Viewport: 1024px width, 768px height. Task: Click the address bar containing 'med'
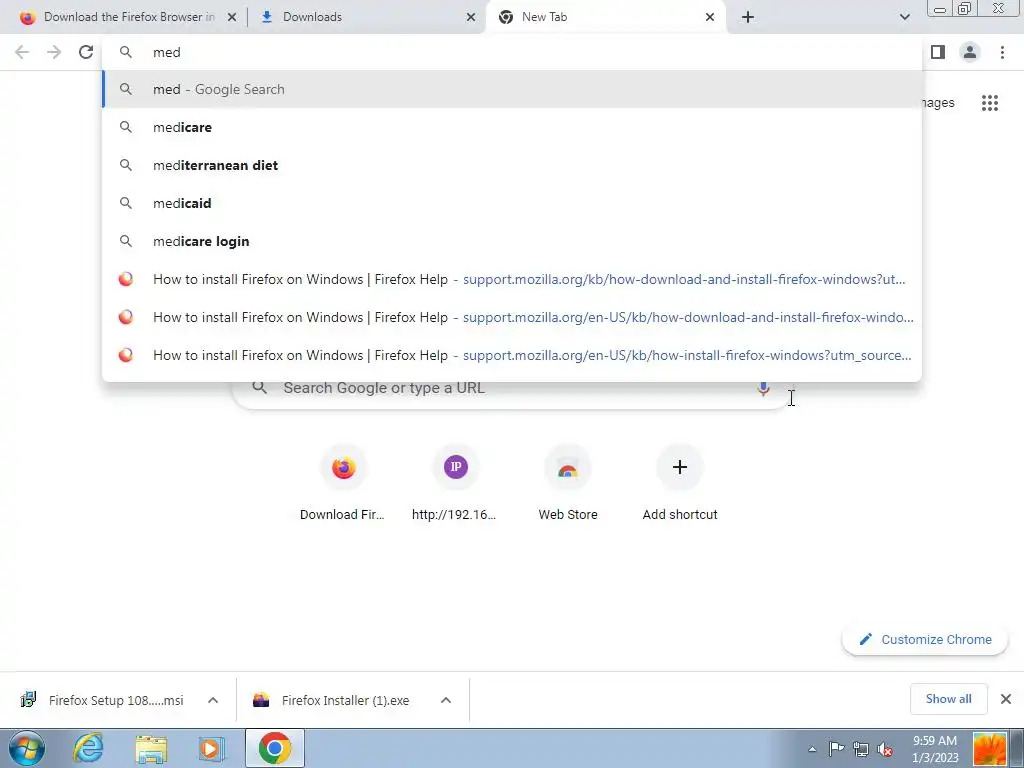(x=512, y=52)
